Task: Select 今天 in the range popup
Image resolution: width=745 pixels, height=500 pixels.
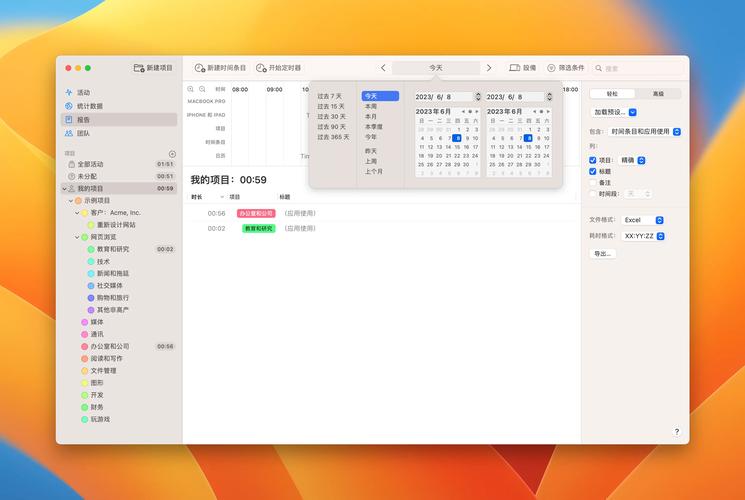Action: 380,96
